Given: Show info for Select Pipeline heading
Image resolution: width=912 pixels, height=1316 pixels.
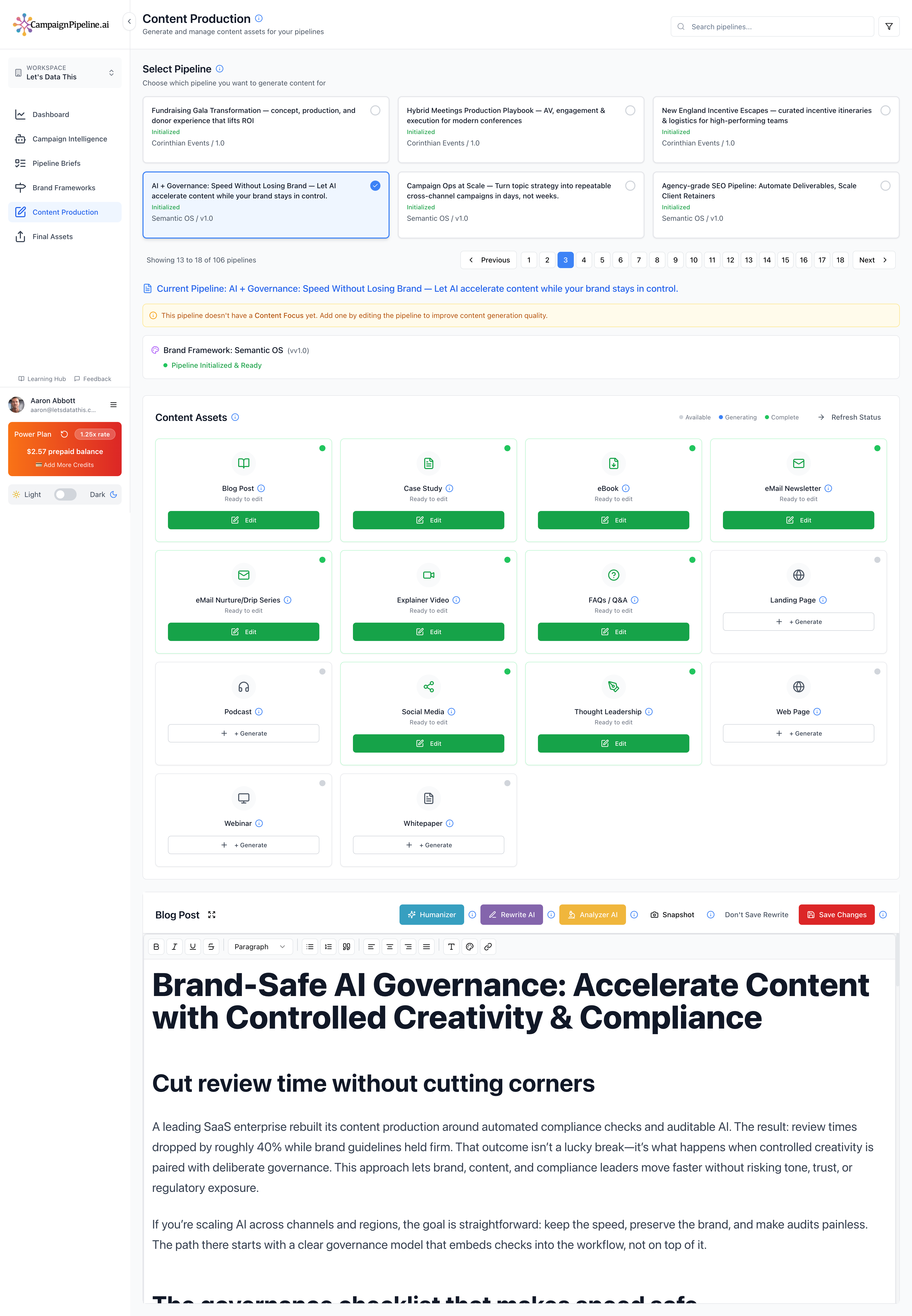Looking at the screenshot, I should point(219,68).
